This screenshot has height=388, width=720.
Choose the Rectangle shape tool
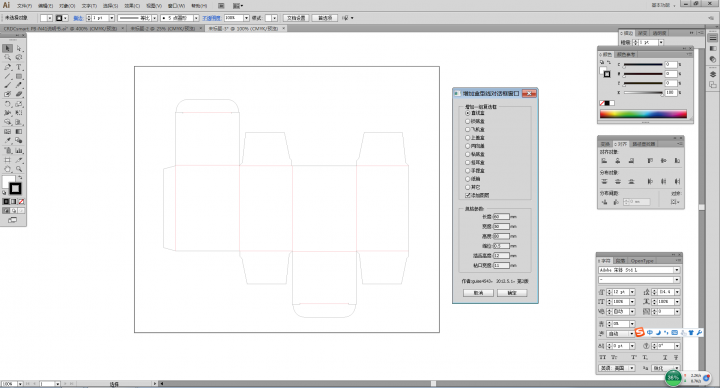(x=19, y=76)
